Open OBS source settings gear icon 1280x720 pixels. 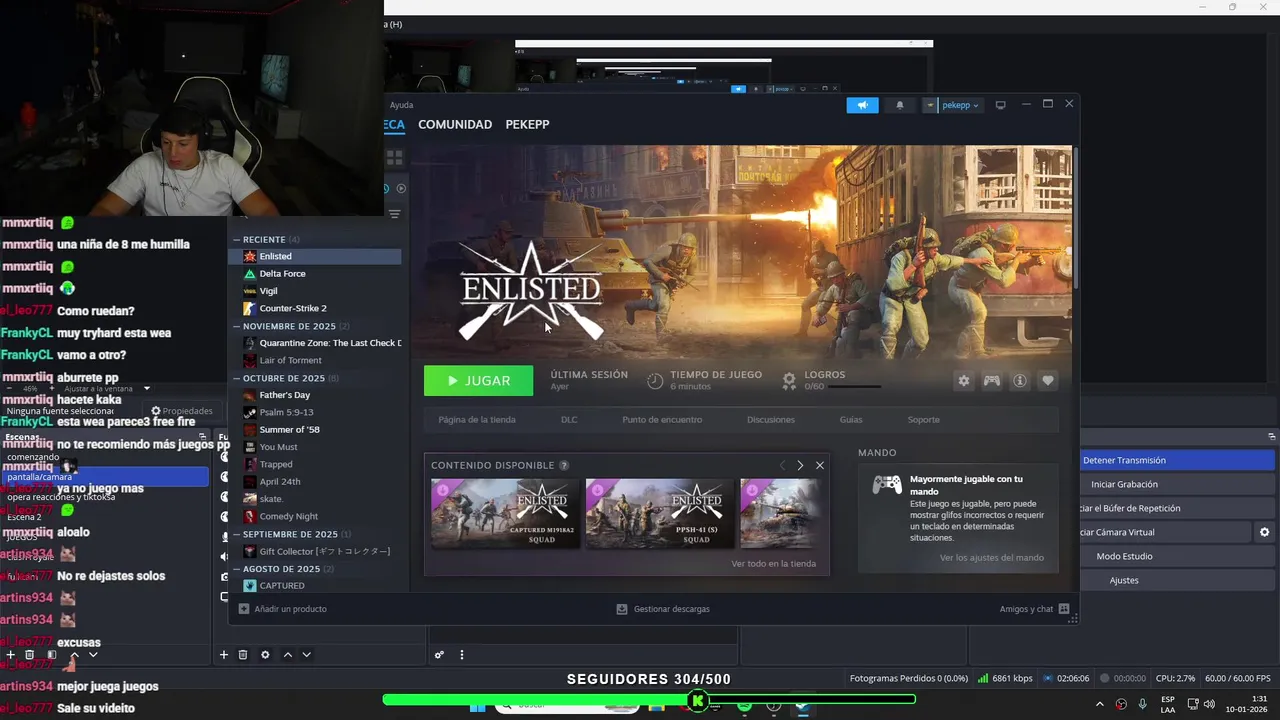tap(265, 655)
